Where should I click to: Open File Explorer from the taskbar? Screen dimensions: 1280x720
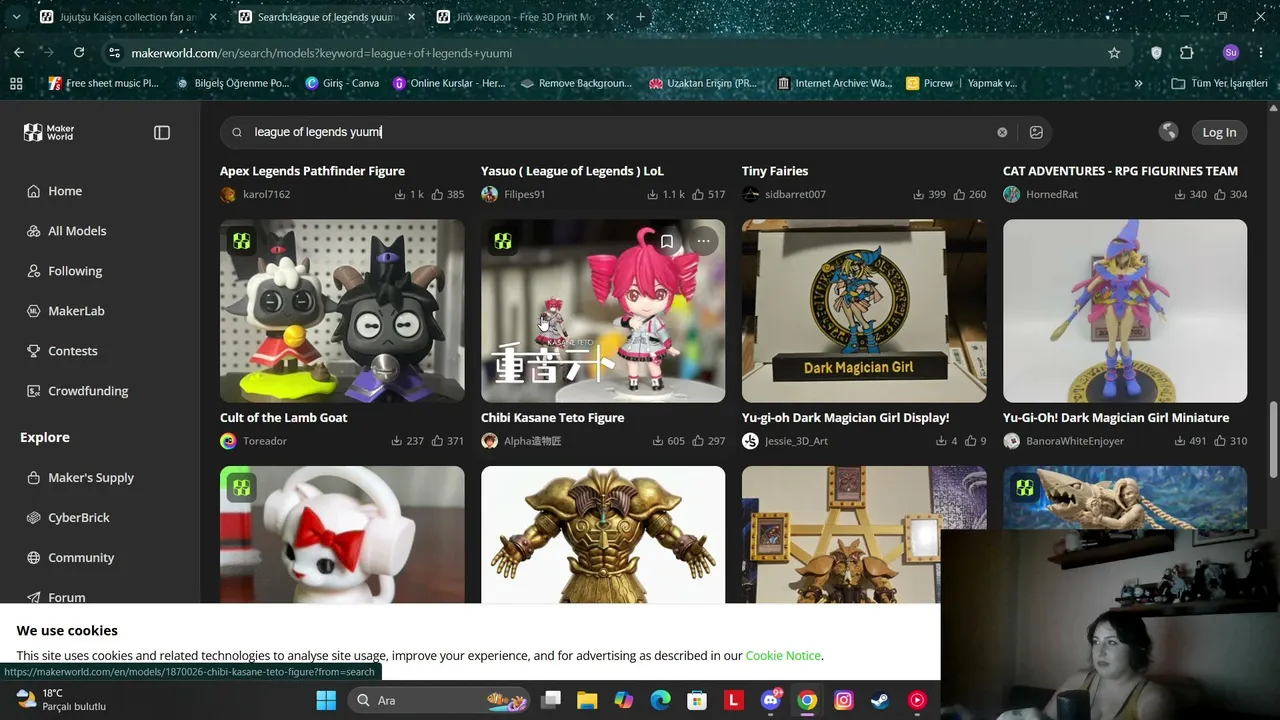pos(587,700)
